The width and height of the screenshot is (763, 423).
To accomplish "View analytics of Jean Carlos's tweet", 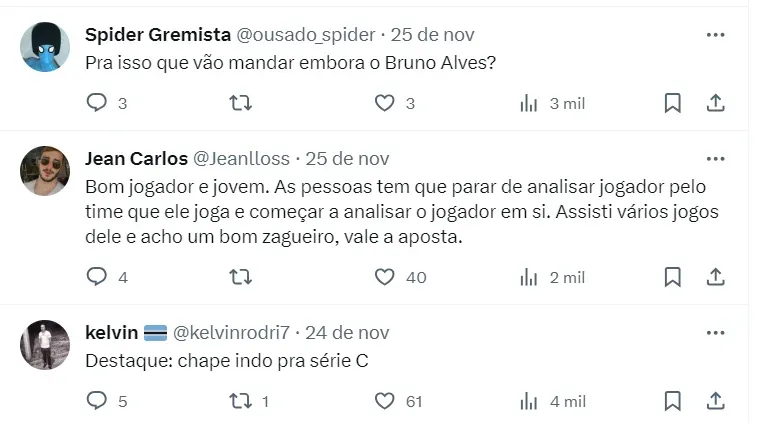I will [529, 277].
